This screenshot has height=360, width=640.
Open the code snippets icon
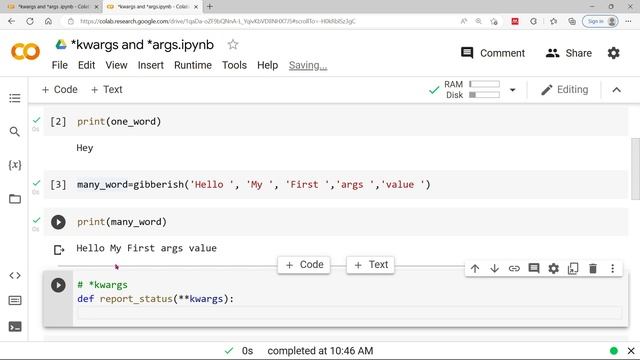[15, 276]
